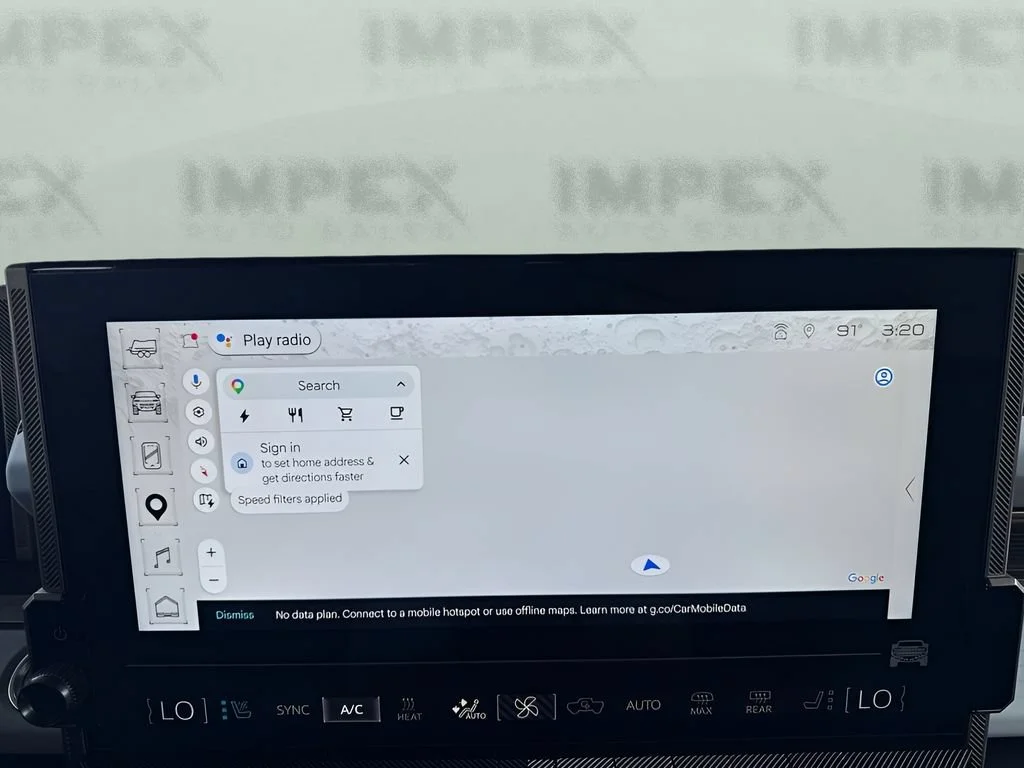Toggle REAR defrost

(759, 702)
